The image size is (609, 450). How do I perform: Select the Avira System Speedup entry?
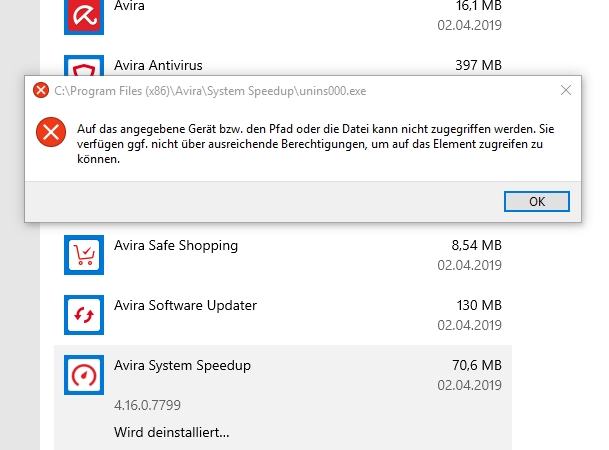point(283,398)
